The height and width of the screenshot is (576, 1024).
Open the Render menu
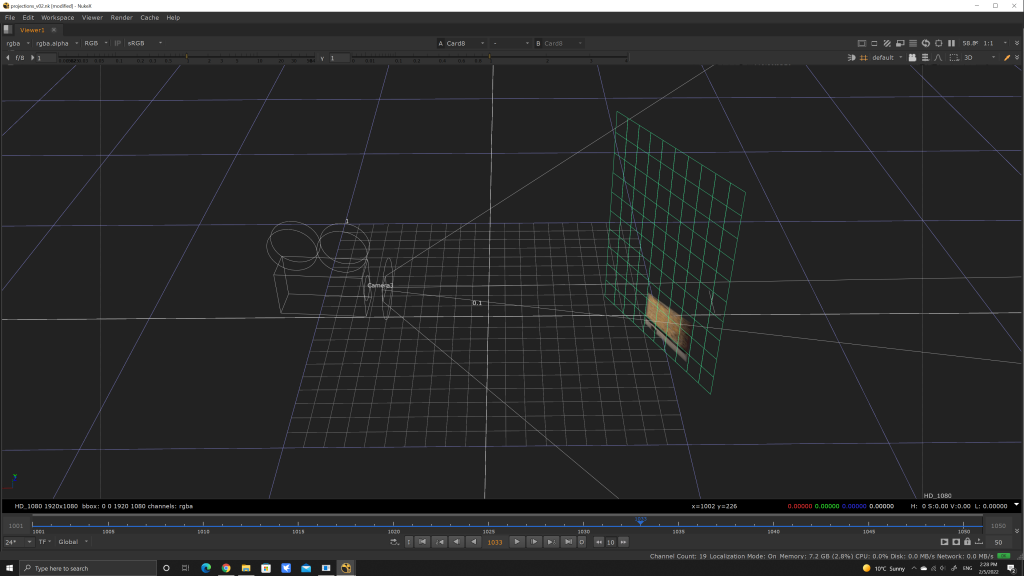[121, 17]
